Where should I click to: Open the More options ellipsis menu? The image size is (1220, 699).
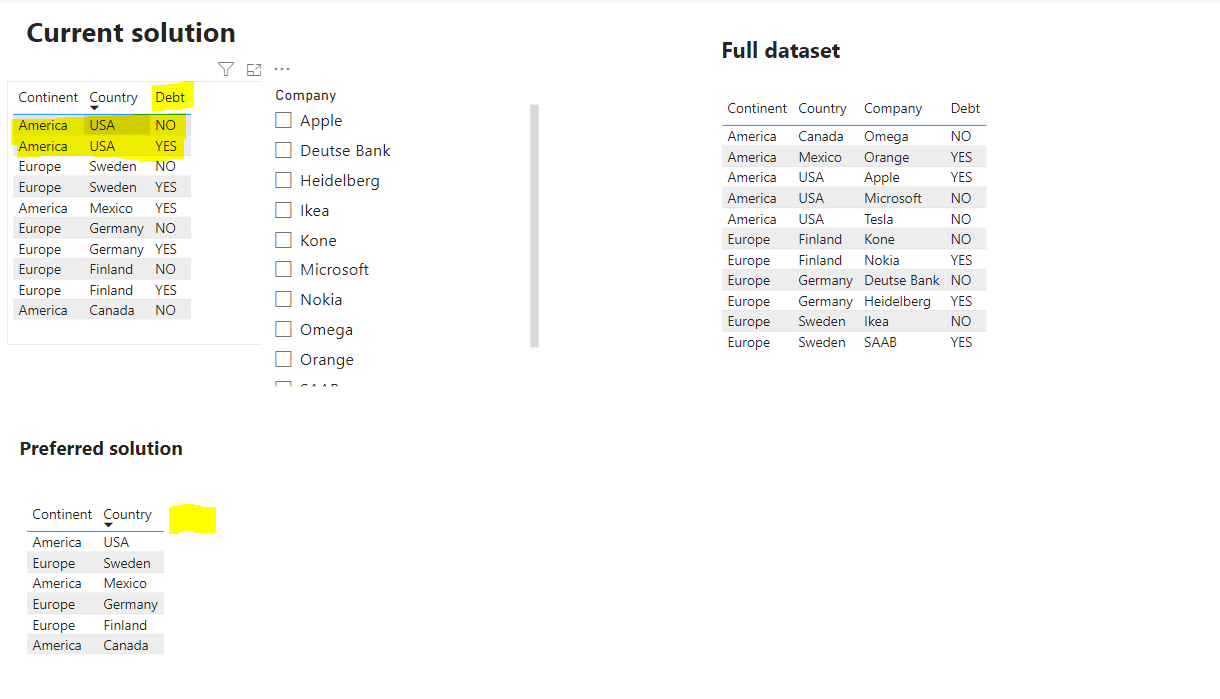tap(282, 69)
